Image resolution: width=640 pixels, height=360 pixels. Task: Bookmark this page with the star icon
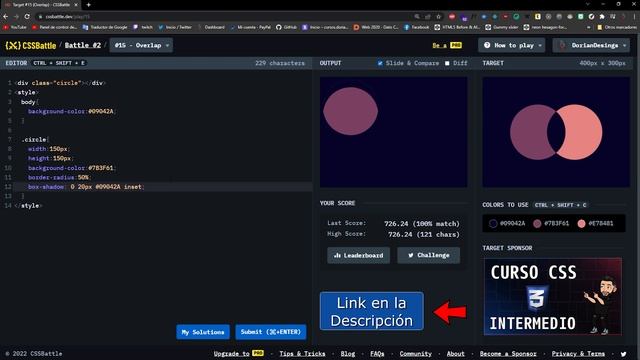pos(439,16)
